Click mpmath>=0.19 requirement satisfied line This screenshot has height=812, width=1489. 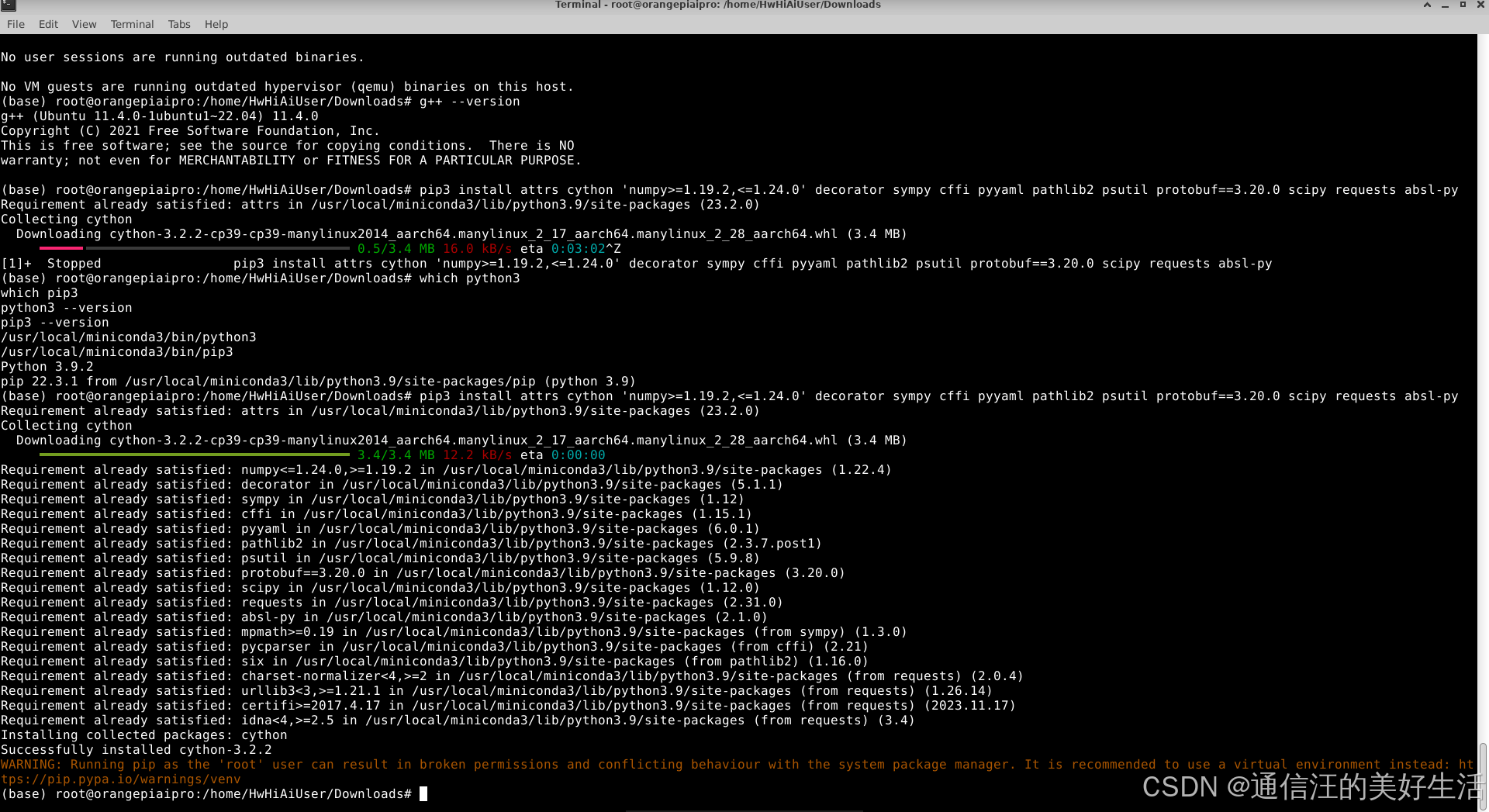click(454, 632)
